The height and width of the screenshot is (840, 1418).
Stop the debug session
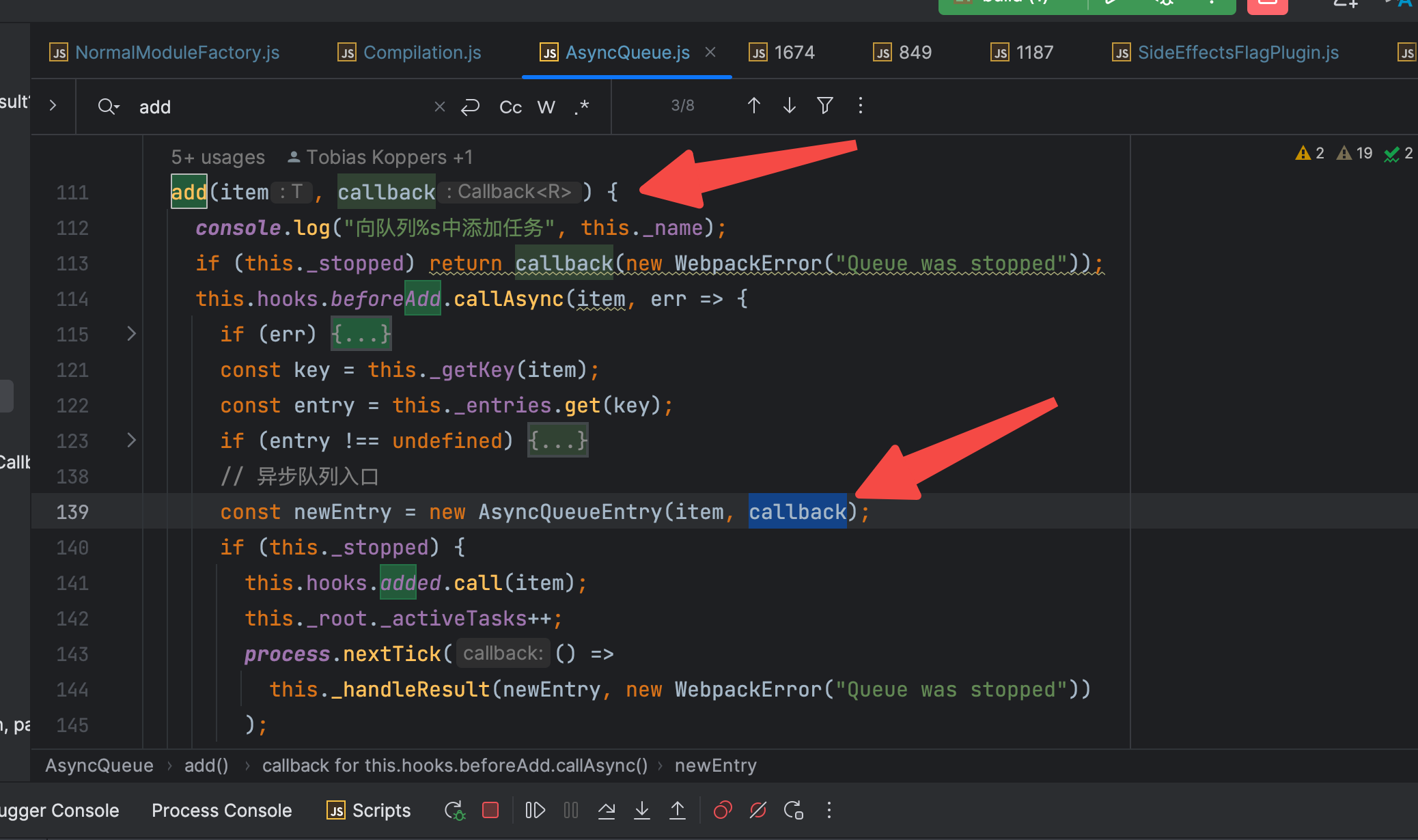click(490, 811)
